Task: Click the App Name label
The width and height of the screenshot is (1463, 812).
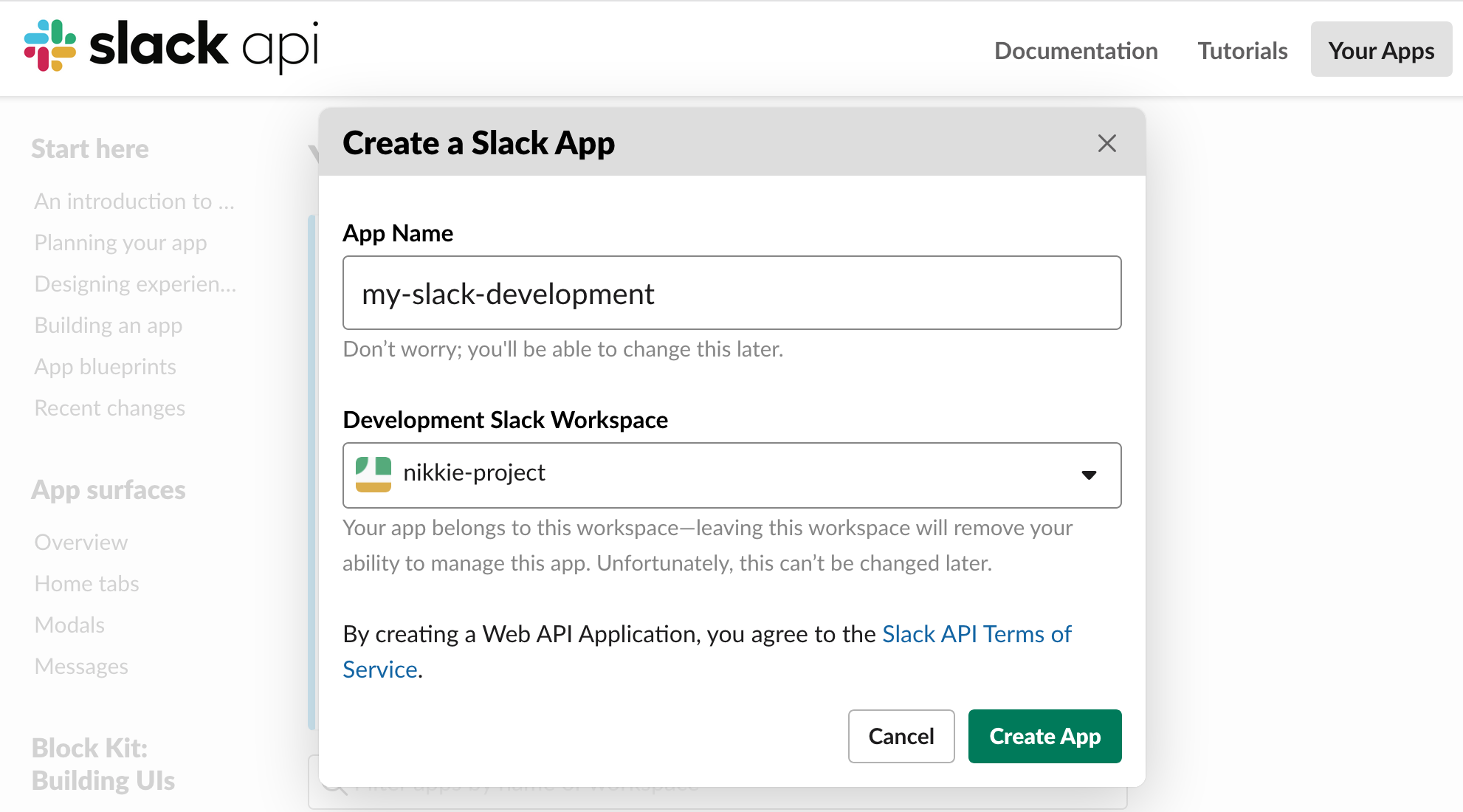Action: coord(398,233)
